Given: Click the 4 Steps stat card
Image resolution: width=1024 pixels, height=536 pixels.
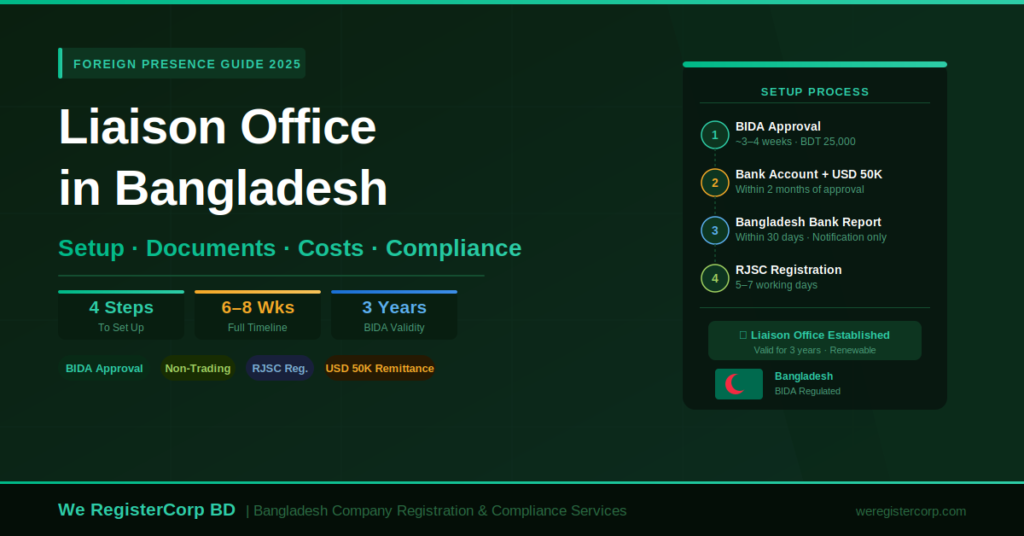Looking at the screenshot, I should point(121,315).
